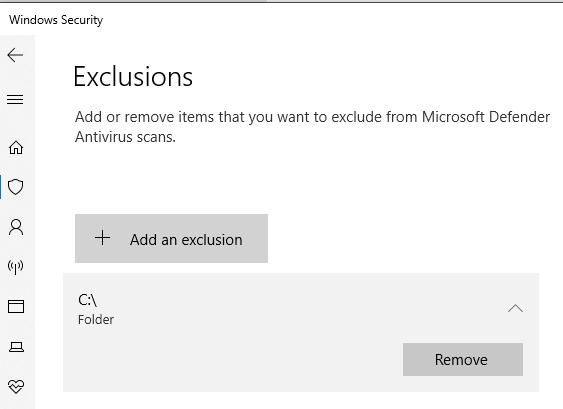Click the Exclusions page heading
The image size is (563, 409).
(133, 76)
